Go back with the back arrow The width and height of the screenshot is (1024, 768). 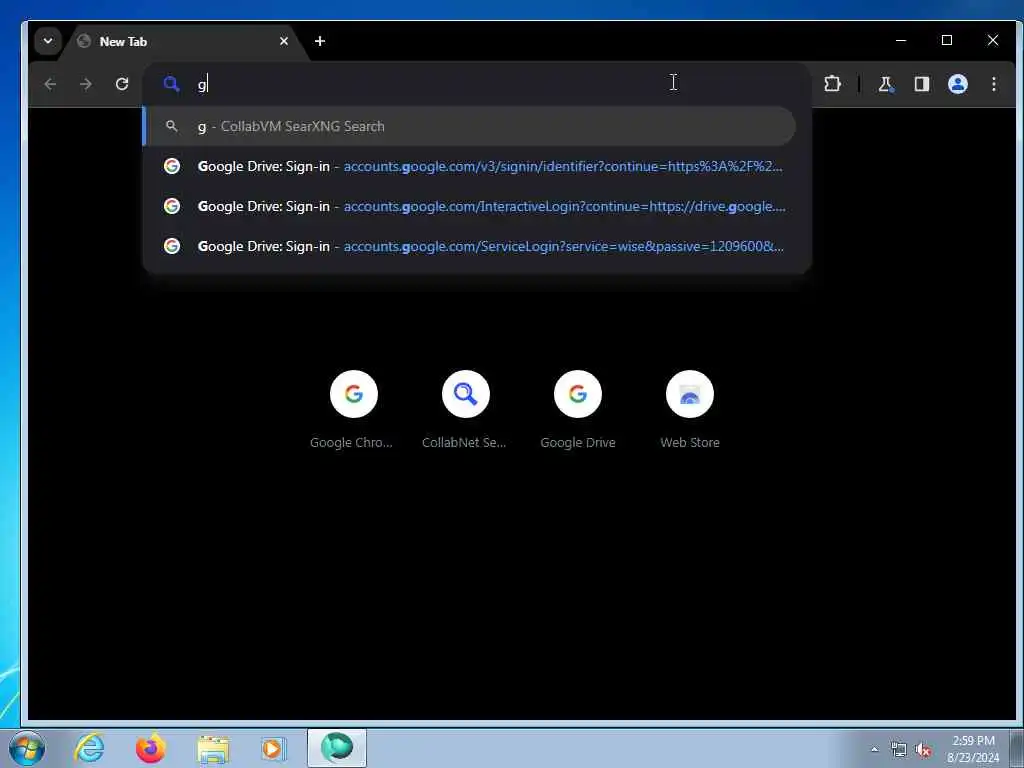point(50,84)
